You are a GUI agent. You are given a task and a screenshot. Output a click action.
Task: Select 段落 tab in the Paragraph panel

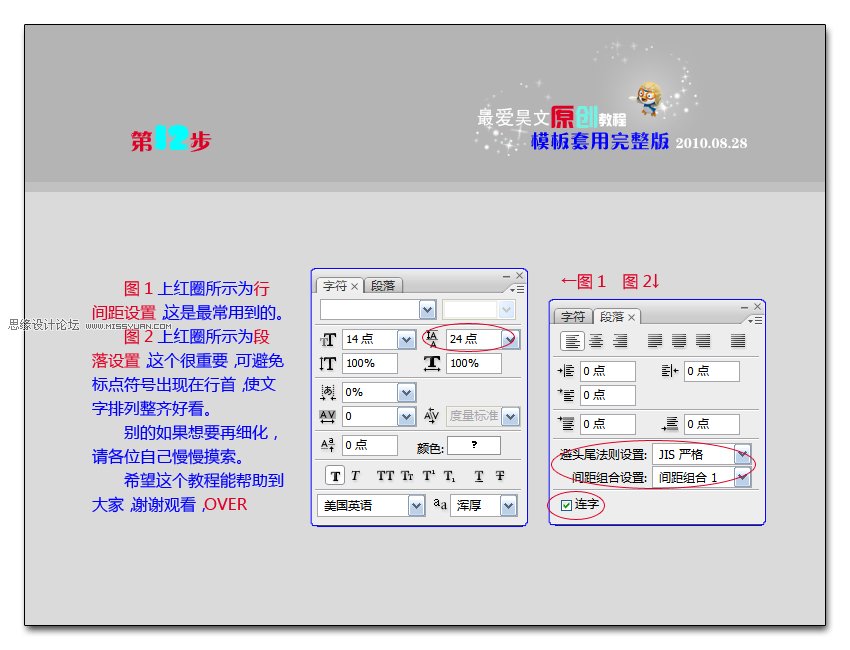coord(611,317)
